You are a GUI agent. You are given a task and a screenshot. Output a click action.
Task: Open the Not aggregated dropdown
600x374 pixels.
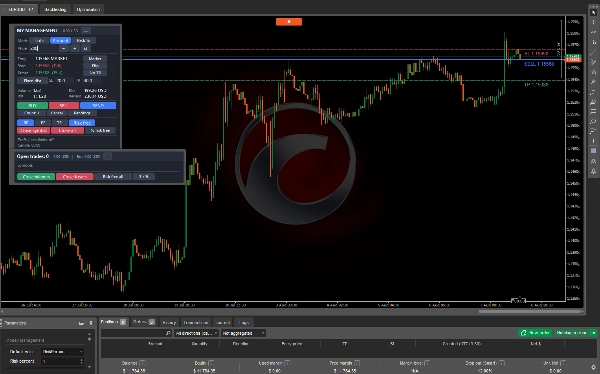(243, 333)
